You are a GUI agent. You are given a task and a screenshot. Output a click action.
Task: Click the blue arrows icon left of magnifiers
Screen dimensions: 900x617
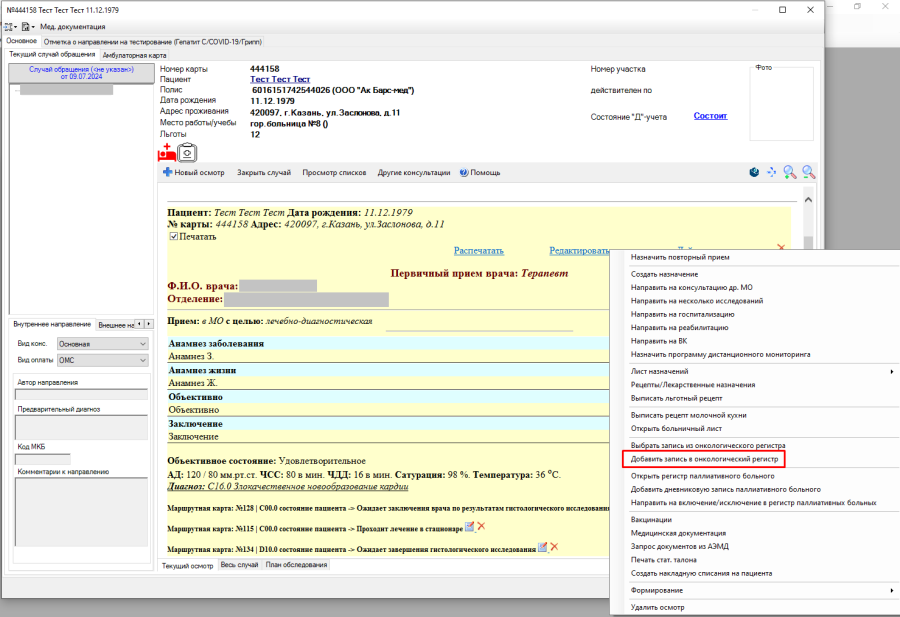pyautogui.click(x=771, y=172)
